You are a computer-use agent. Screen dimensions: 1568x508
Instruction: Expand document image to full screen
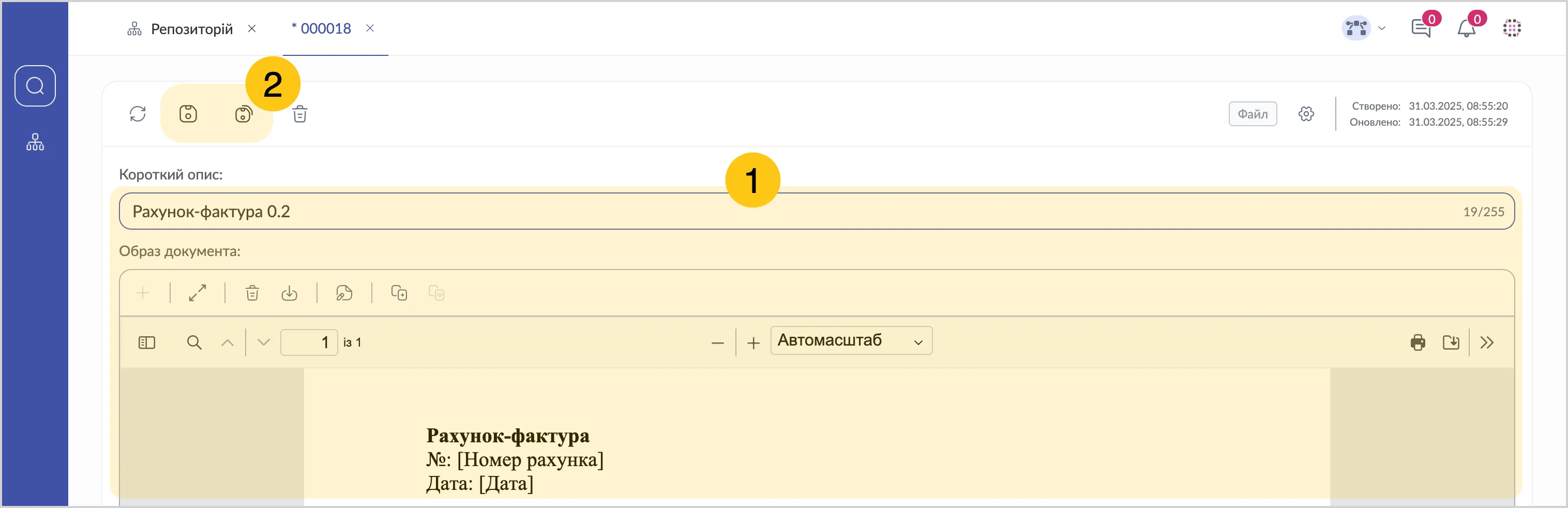coord(197,293)
